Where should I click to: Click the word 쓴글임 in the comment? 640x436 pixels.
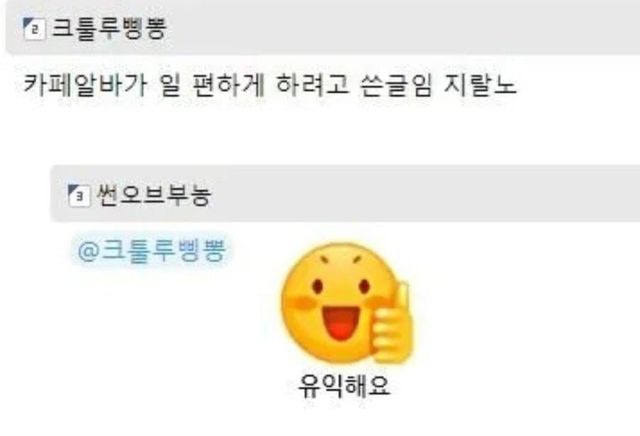[x=396, y=85]
